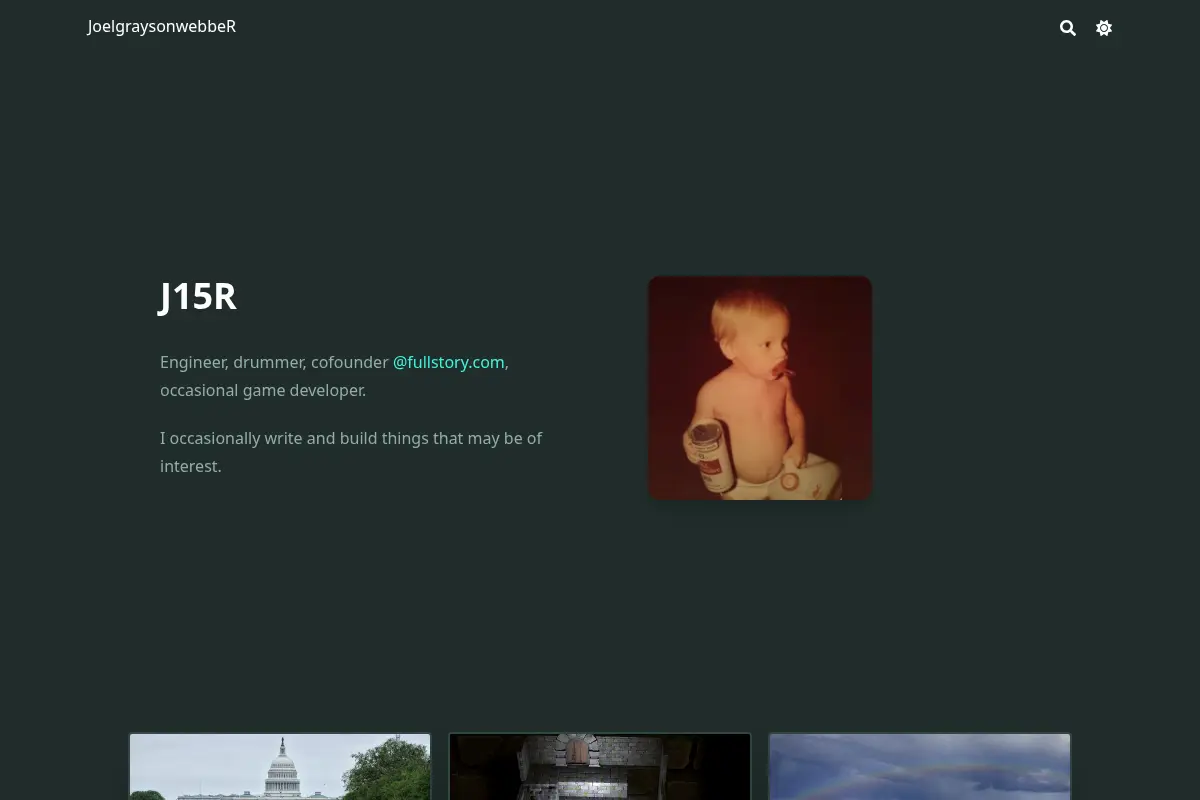The height and width of the screenshot is (800, 1200).
Task: Click the word "Engineer" in the bio
Action: point(192,362)
